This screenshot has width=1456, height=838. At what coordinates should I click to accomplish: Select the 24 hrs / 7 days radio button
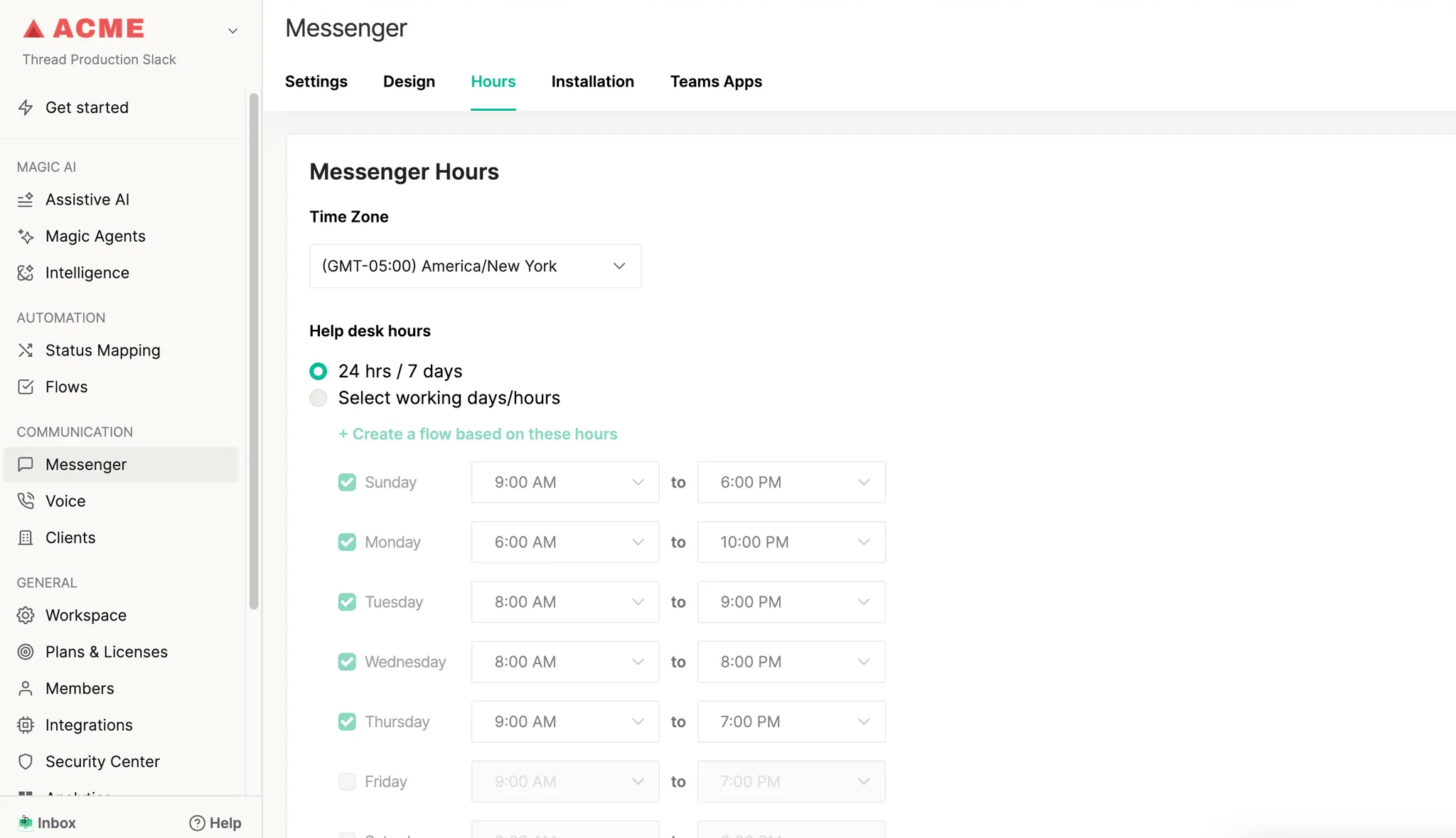click(318, 371)
